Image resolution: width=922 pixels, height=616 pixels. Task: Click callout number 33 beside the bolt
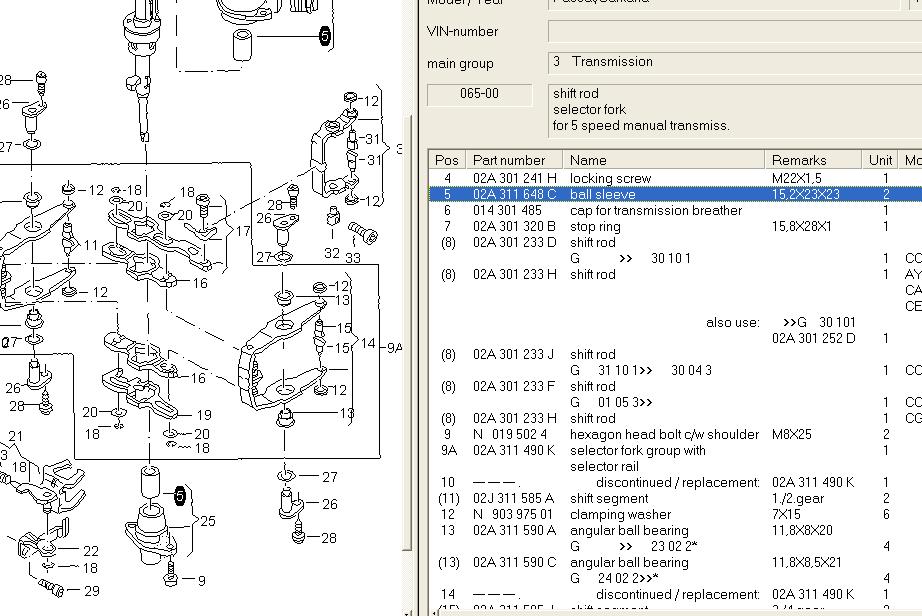(x=352, y=256)
